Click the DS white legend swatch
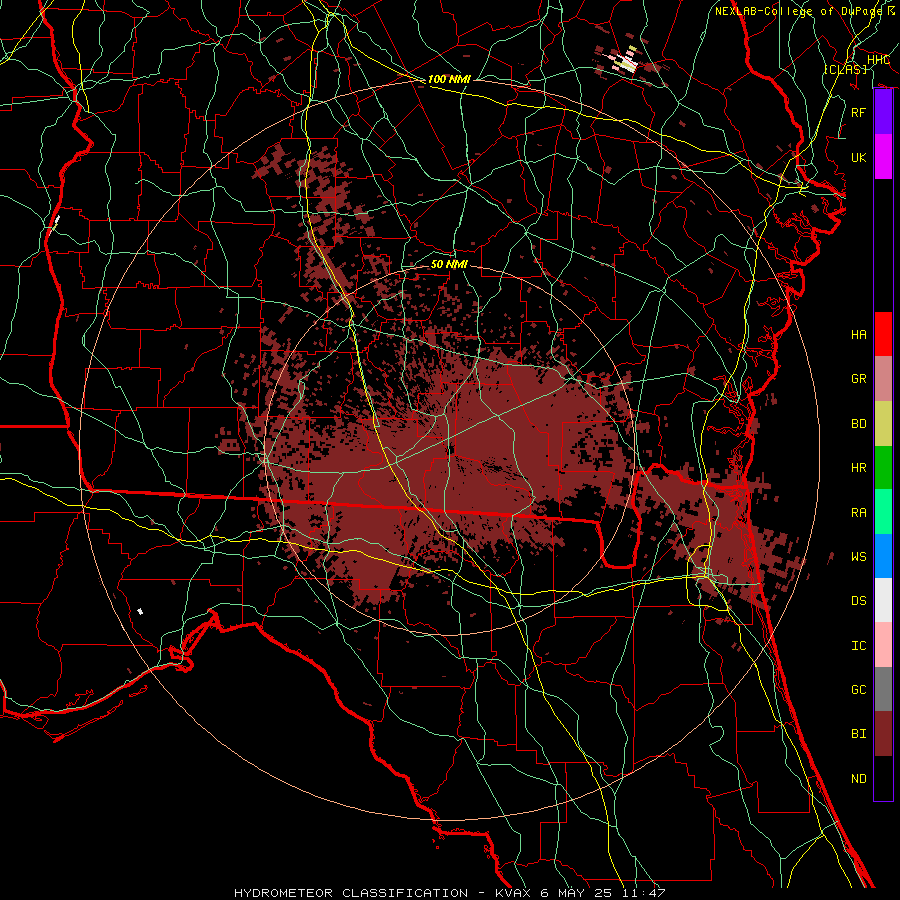 (883, 600)
